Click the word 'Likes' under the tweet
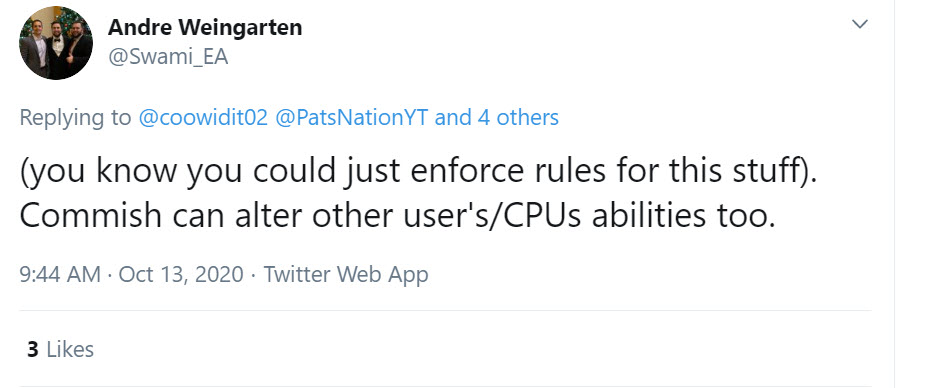 (70, 349)
